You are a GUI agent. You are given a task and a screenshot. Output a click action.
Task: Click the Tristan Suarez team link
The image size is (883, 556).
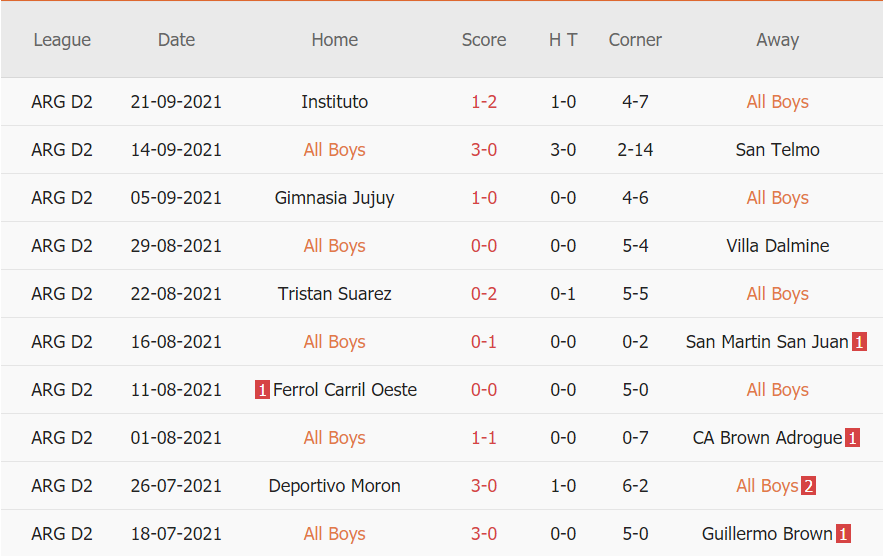[x=334, y=294]
